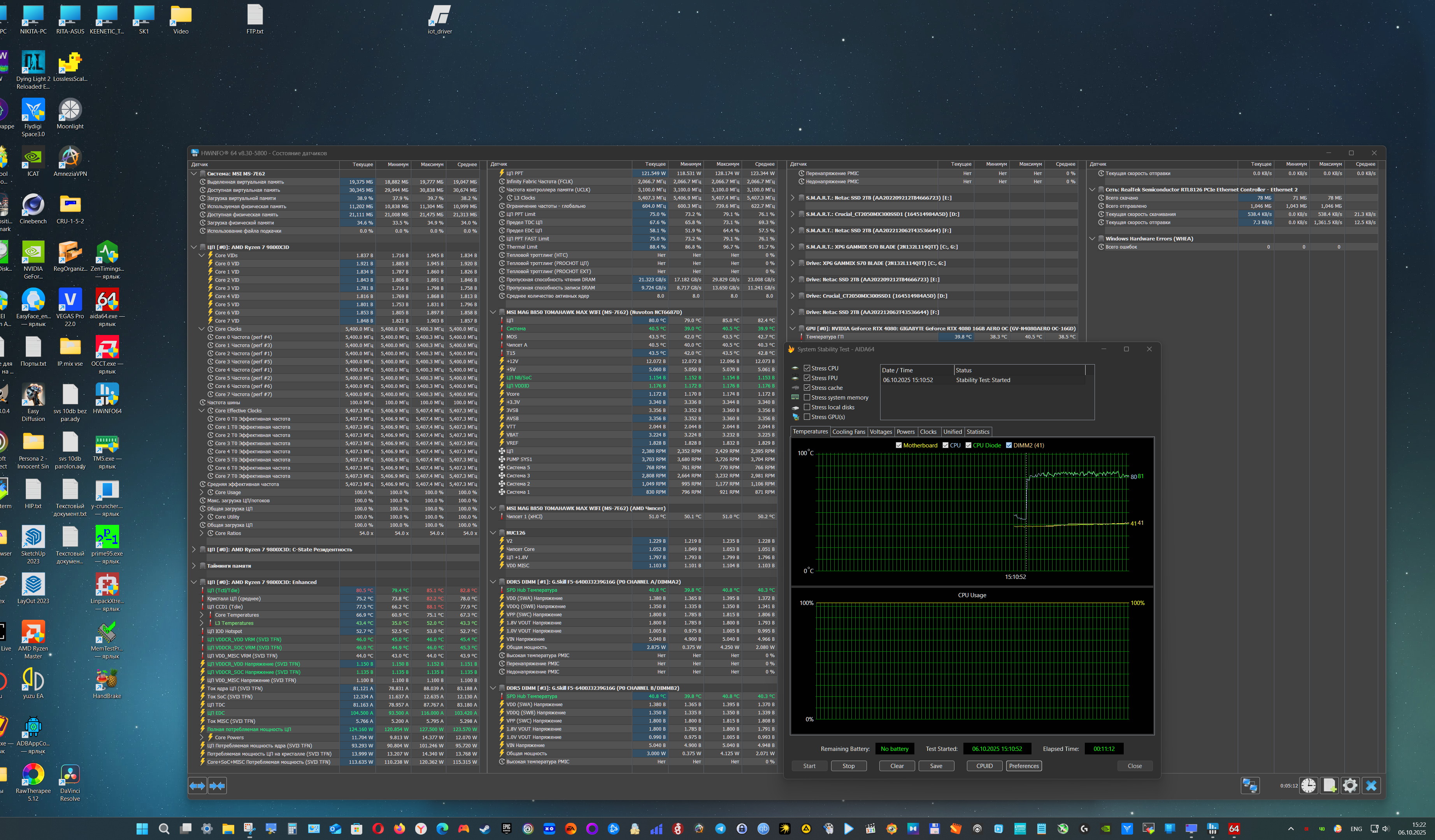Click the Preferences button

pyautogui.click(x=1023, y=766)
